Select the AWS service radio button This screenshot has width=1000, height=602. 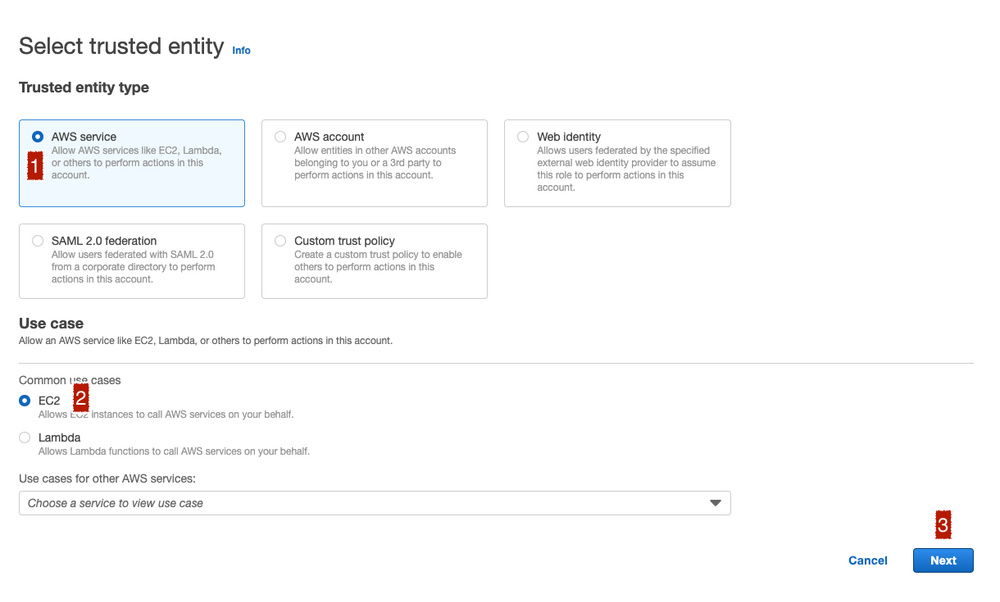click(x=36, y=137)
